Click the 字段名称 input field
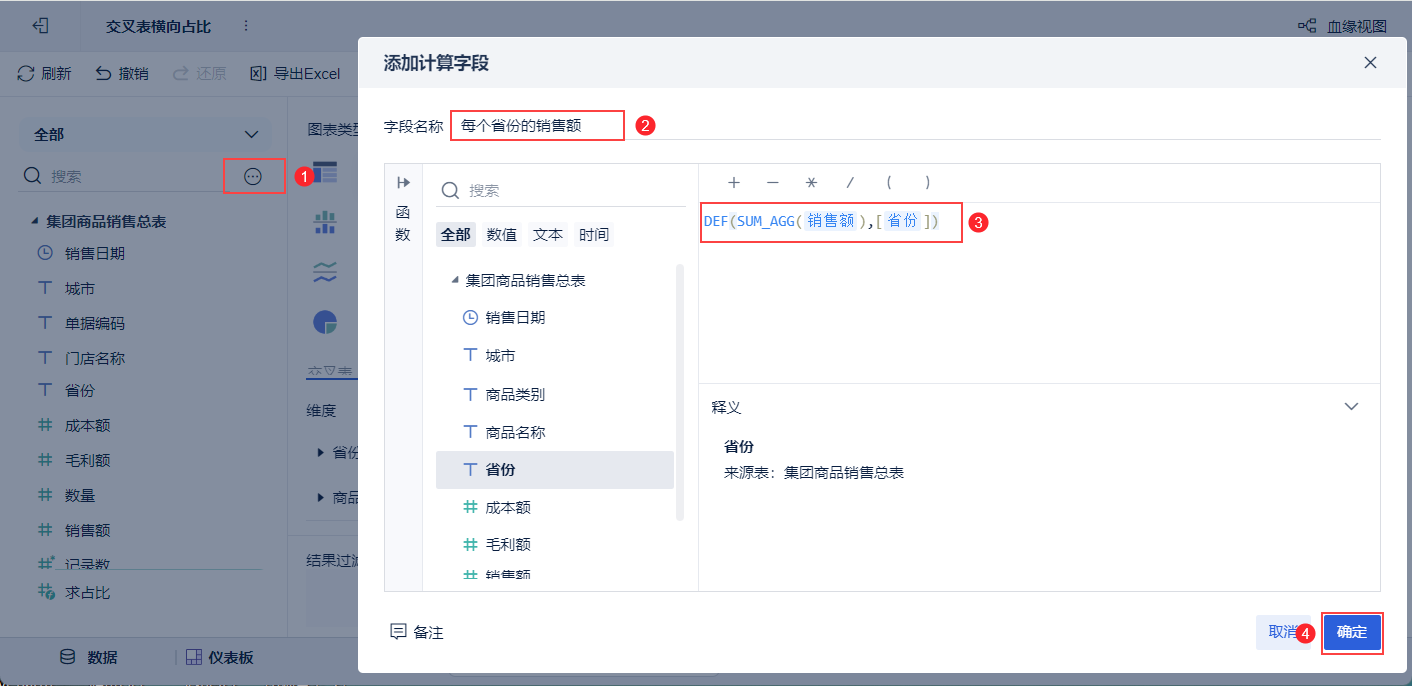The height and width of the screenshot is (686, 1412). 537,126
